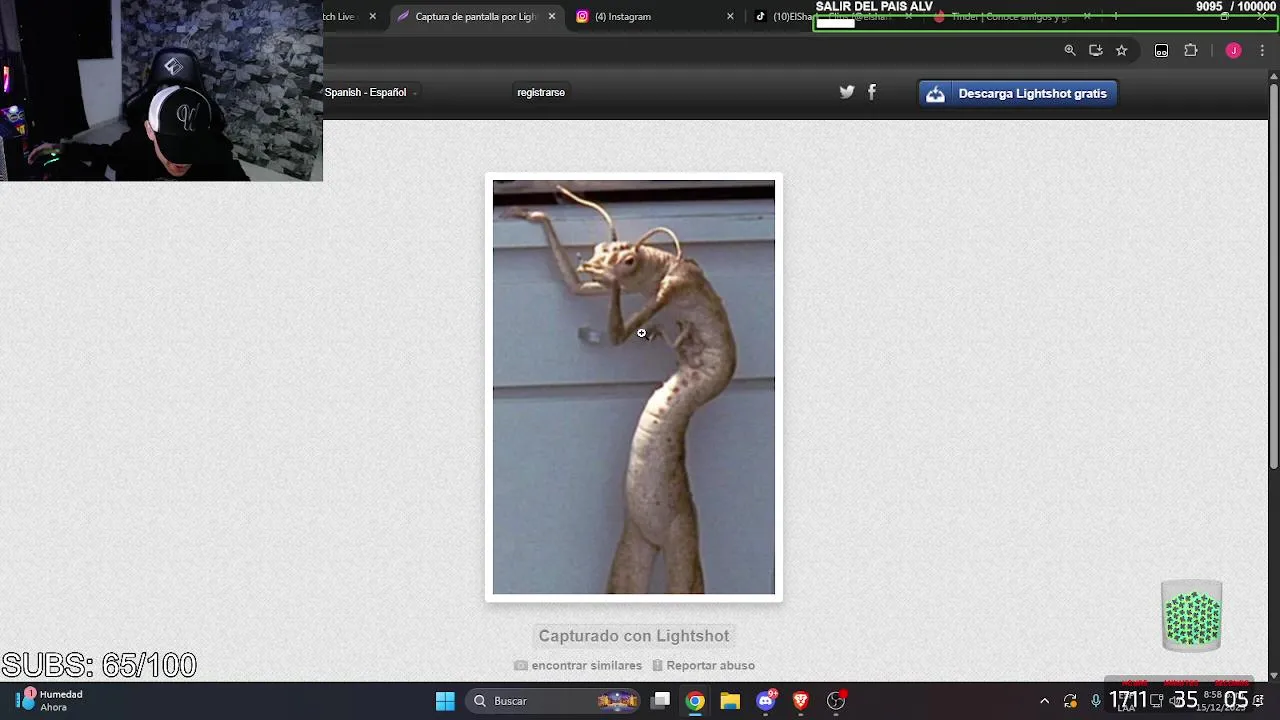The width and height of the screenshot is (1280, 720).
Task: Open Discord from the taskbar
Action: pos(766,701)
